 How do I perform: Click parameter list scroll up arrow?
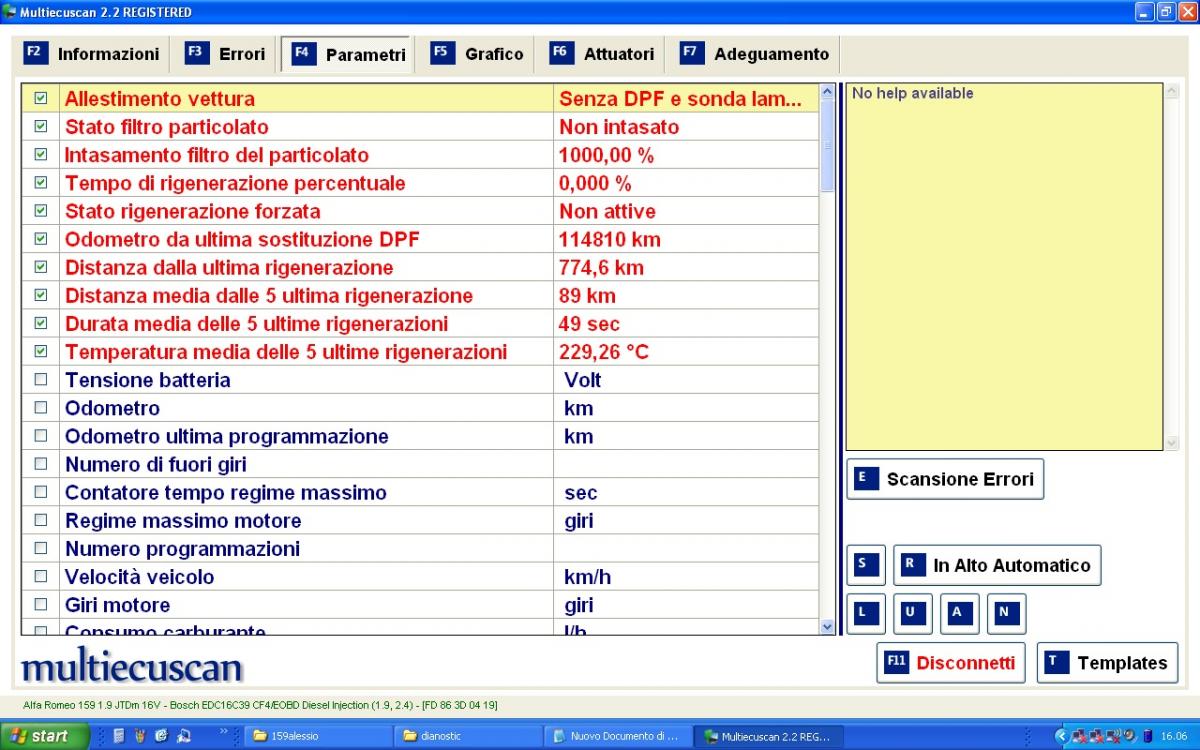pos(827,92)
